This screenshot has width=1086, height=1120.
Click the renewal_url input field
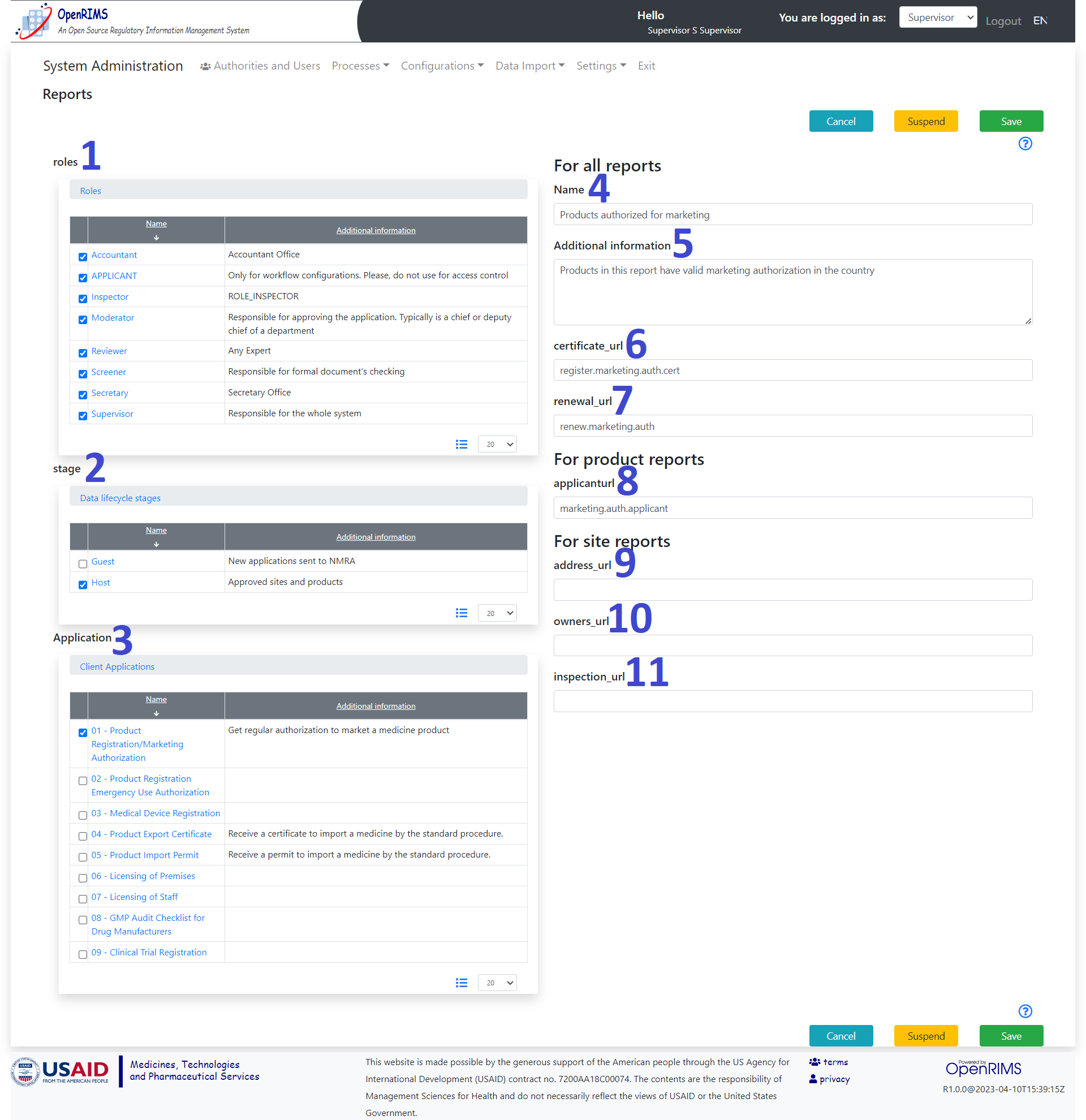tap(792, 426)
